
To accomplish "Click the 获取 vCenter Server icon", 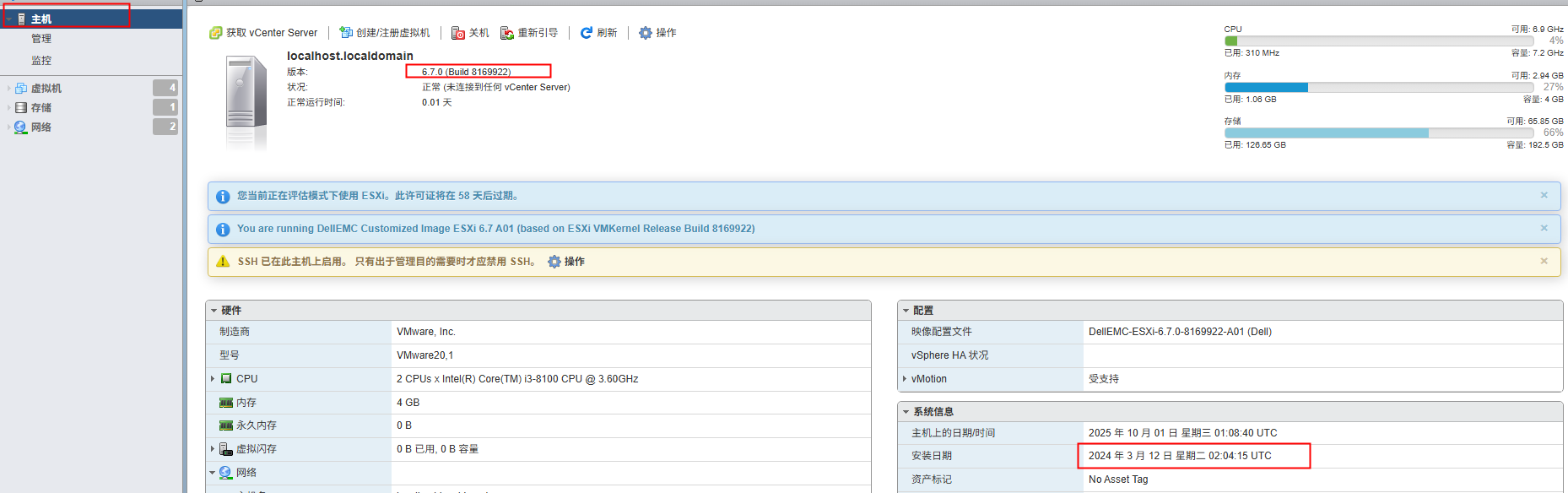I will tap(216, 33).
